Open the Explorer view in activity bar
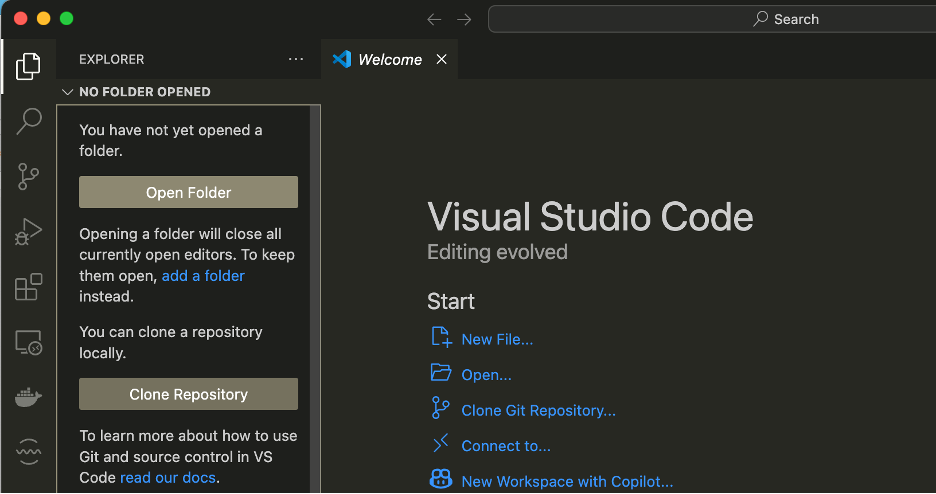The height and width of the screenshot is (494, 936). click(x=28, y=67)
